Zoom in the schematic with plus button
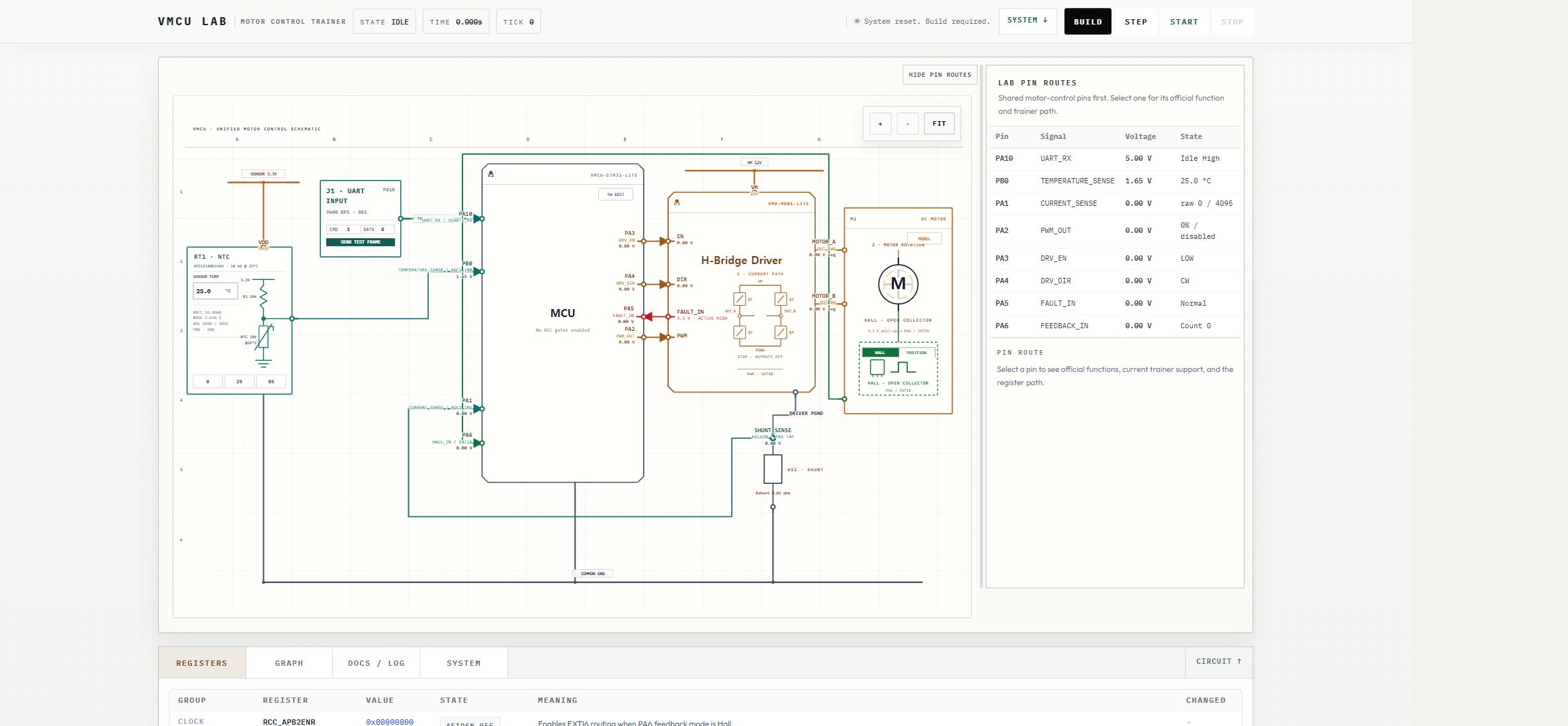The height and width of the screenshot is (726, 1568). (880, 124)
